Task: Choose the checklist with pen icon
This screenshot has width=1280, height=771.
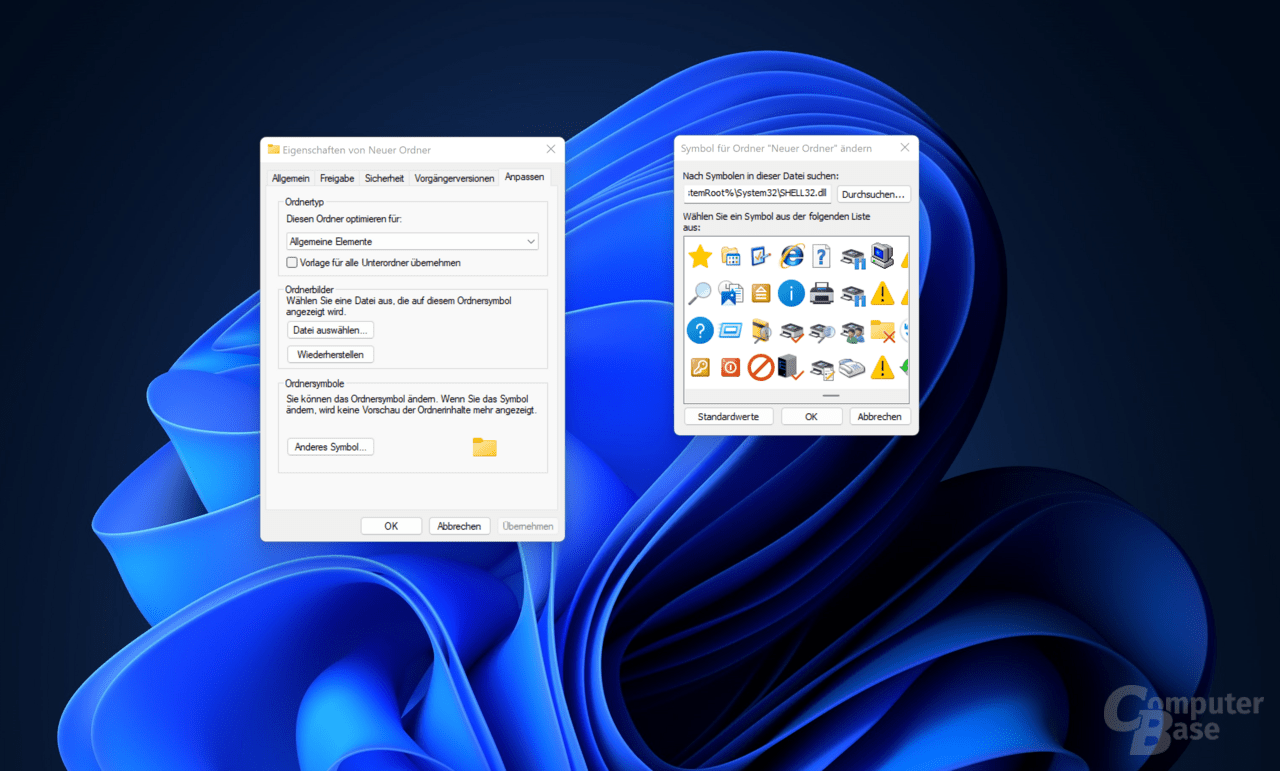Action: pos(761,257)
